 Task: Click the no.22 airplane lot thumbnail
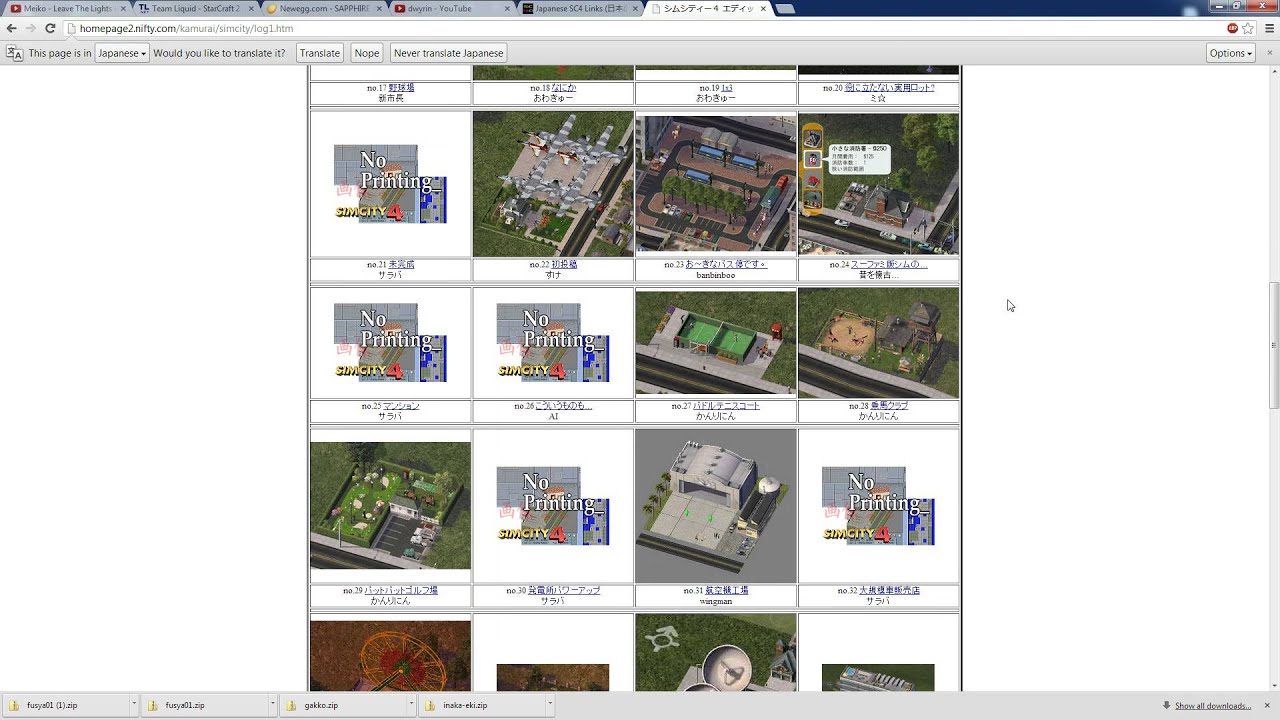click(x=553, y=184)
